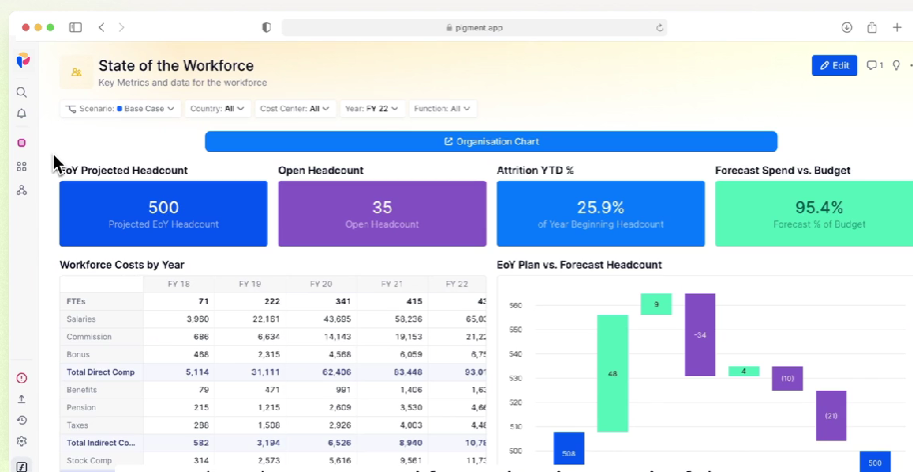Open notifications bell in the sidebar

pyautogui.click(x=22, y=113)
